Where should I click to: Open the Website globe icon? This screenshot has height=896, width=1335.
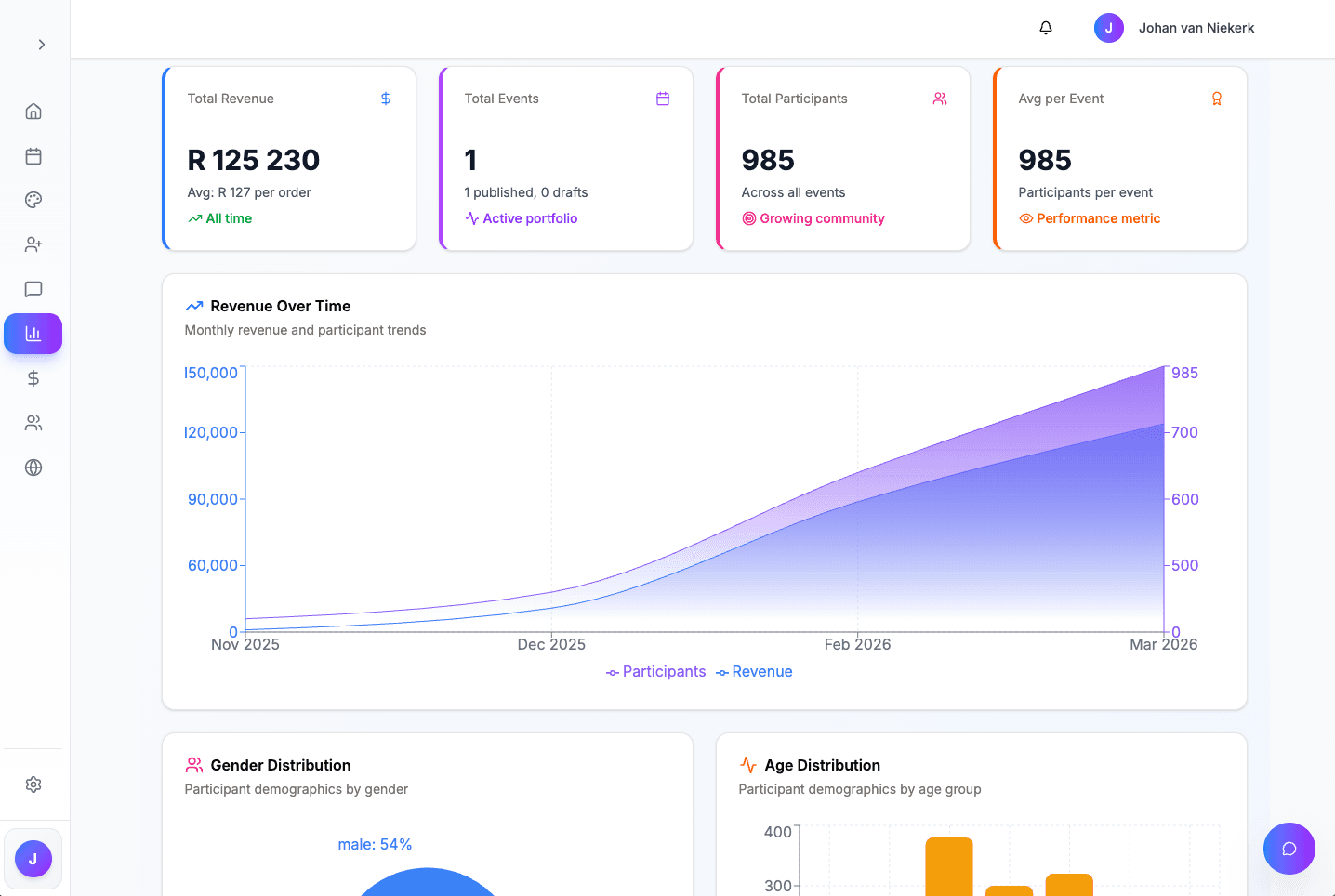coord(33,468)
